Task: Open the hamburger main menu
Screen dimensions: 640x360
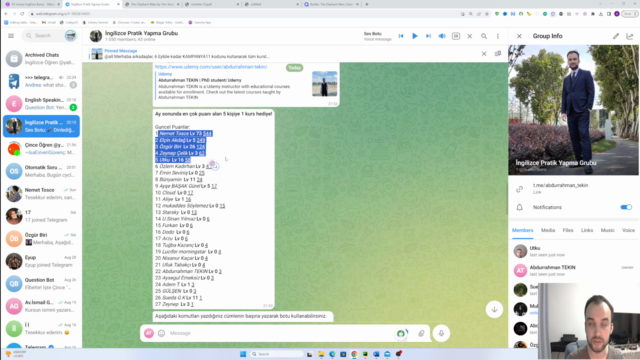Action: point(11,36)
